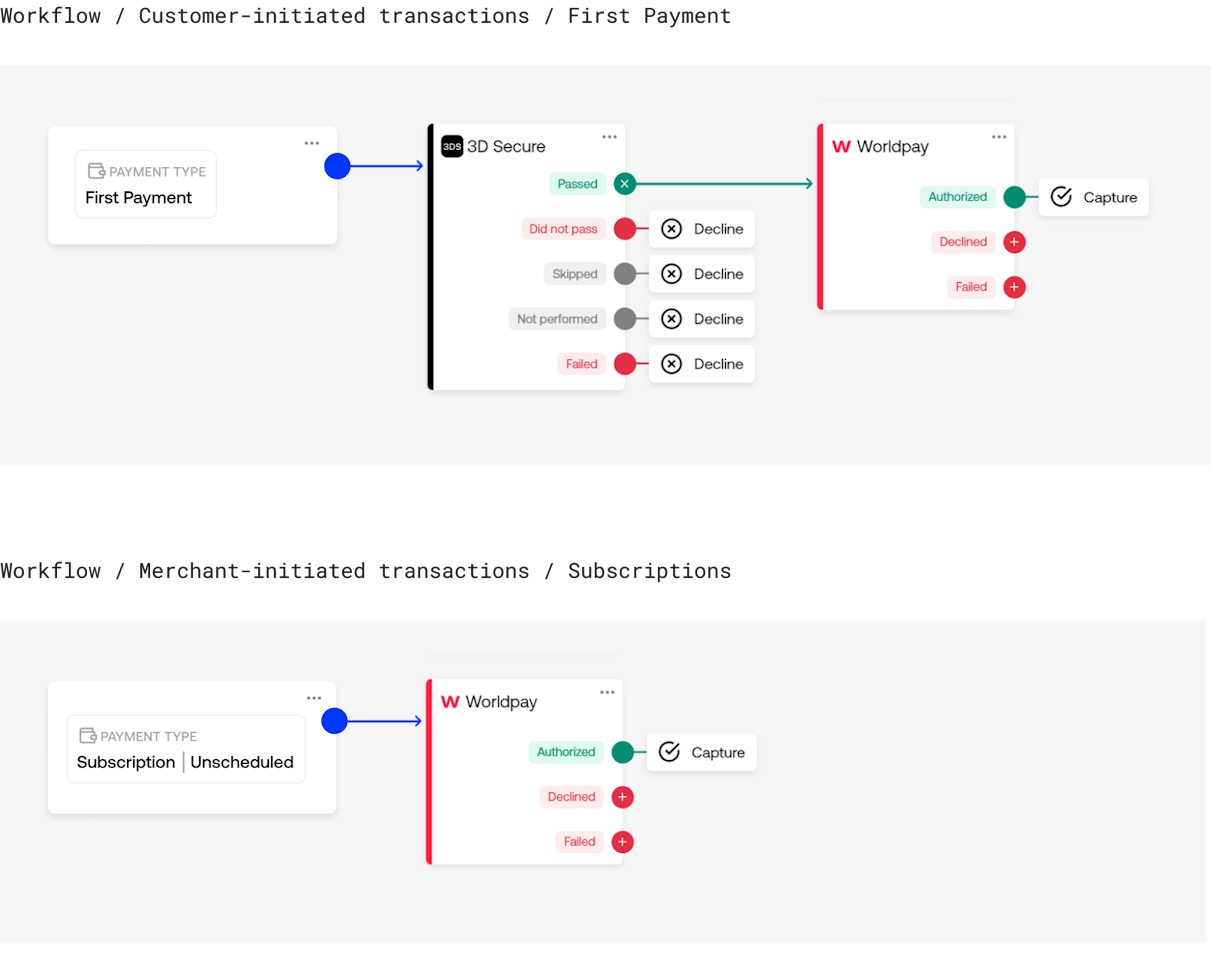Click the Failed label in Subscriptions workflow
This screenshot has width=1211, height=972.
580,842
